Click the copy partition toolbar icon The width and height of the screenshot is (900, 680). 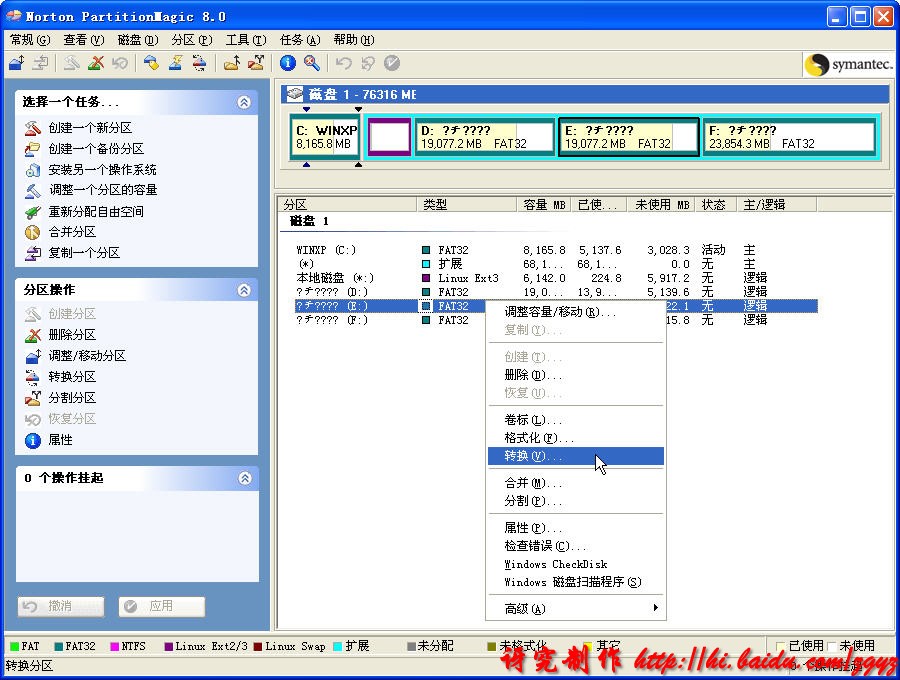point(40,63)
